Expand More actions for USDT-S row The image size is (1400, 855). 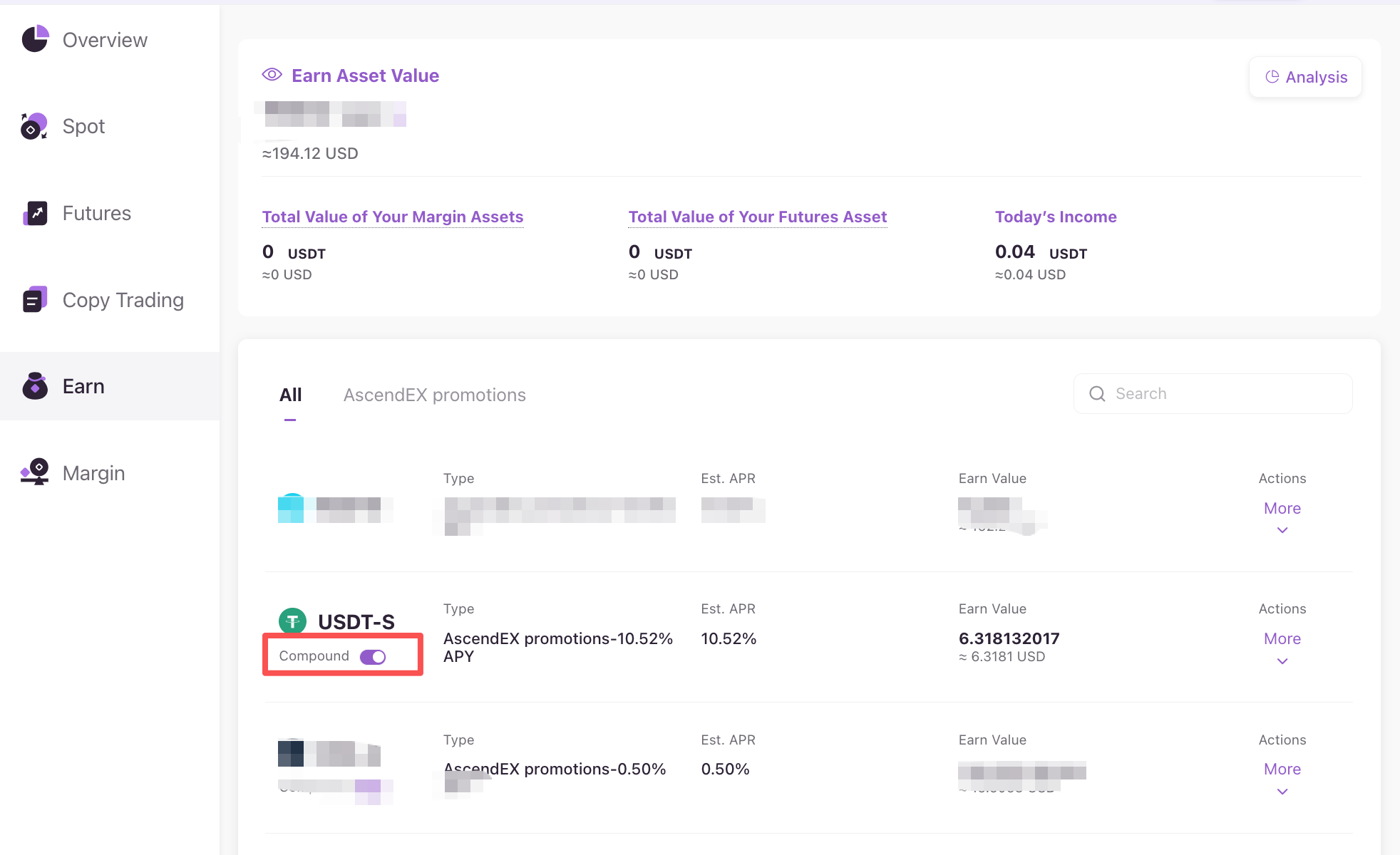(1282, 639)
